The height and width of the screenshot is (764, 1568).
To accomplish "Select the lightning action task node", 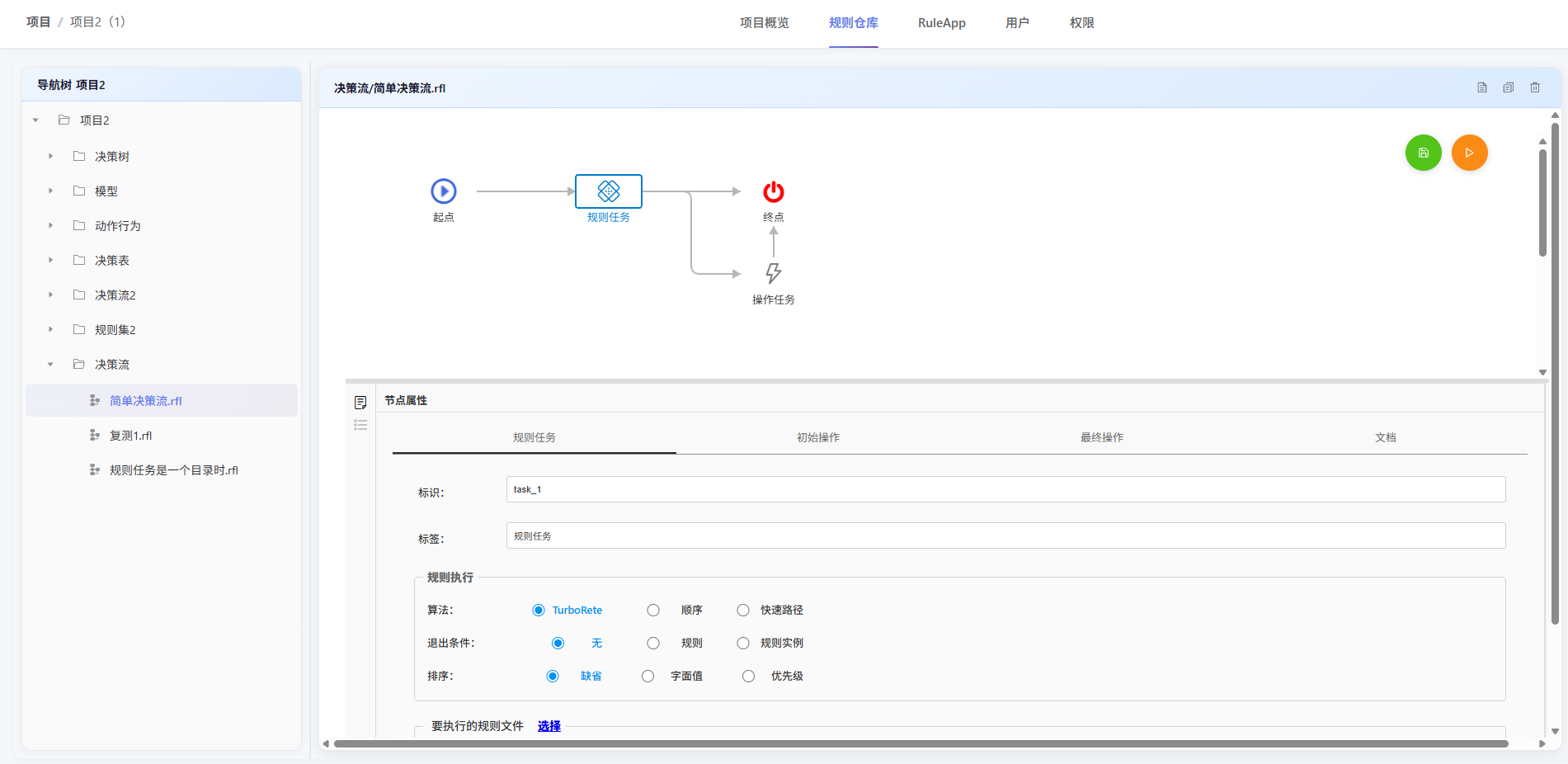I will coord(773,273).
